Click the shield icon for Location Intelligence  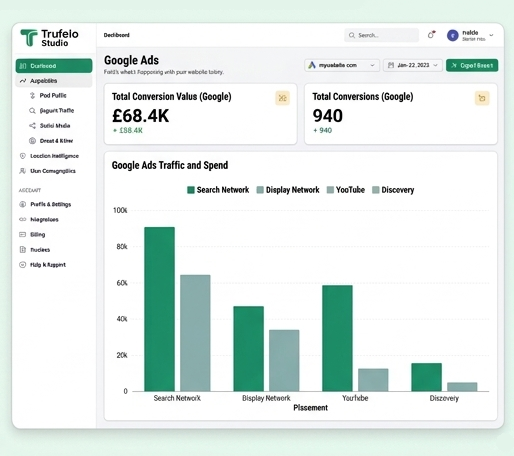(x=23, y=156)
